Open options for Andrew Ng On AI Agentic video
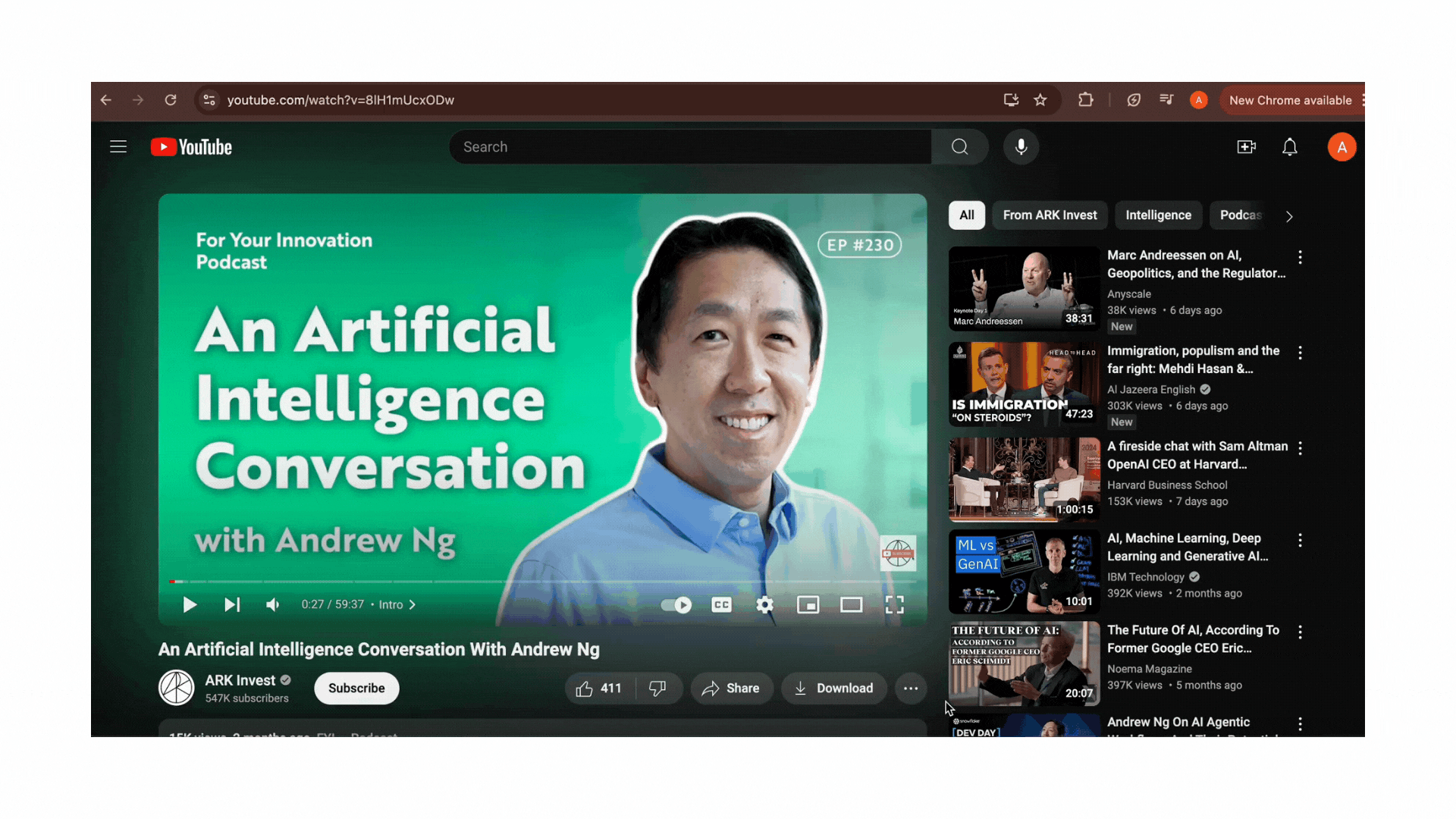Image resolution: width=1456 pixels, height=819 pixels. tap(1300, 724)
